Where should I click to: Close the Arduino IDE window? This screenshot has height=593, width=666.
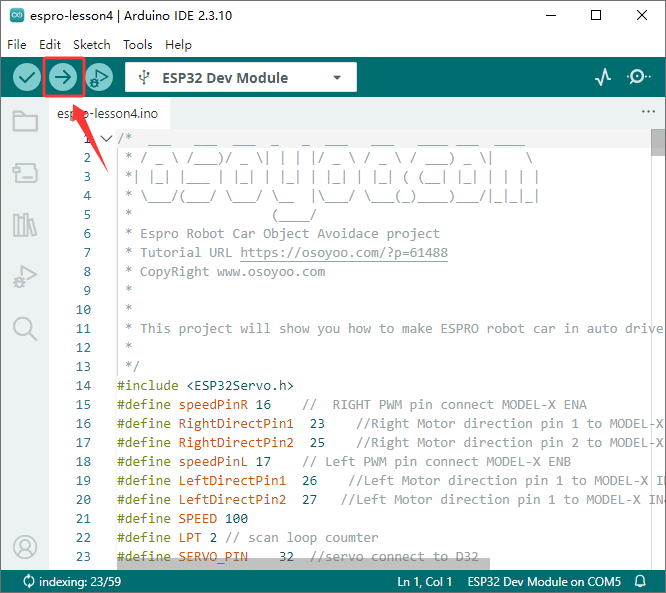tap(642, 15)
